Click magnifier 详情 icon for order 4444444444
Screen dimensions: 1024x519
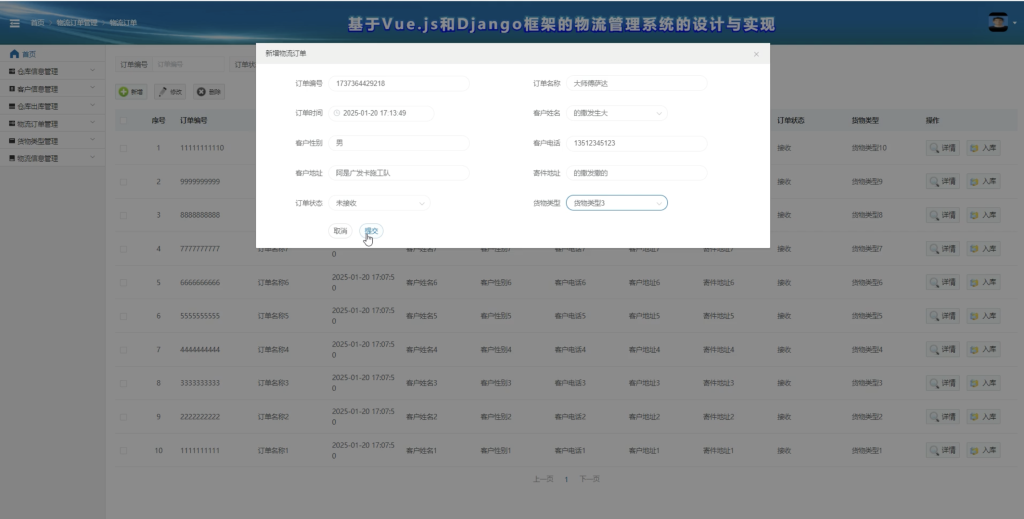[x=935, y=349]
